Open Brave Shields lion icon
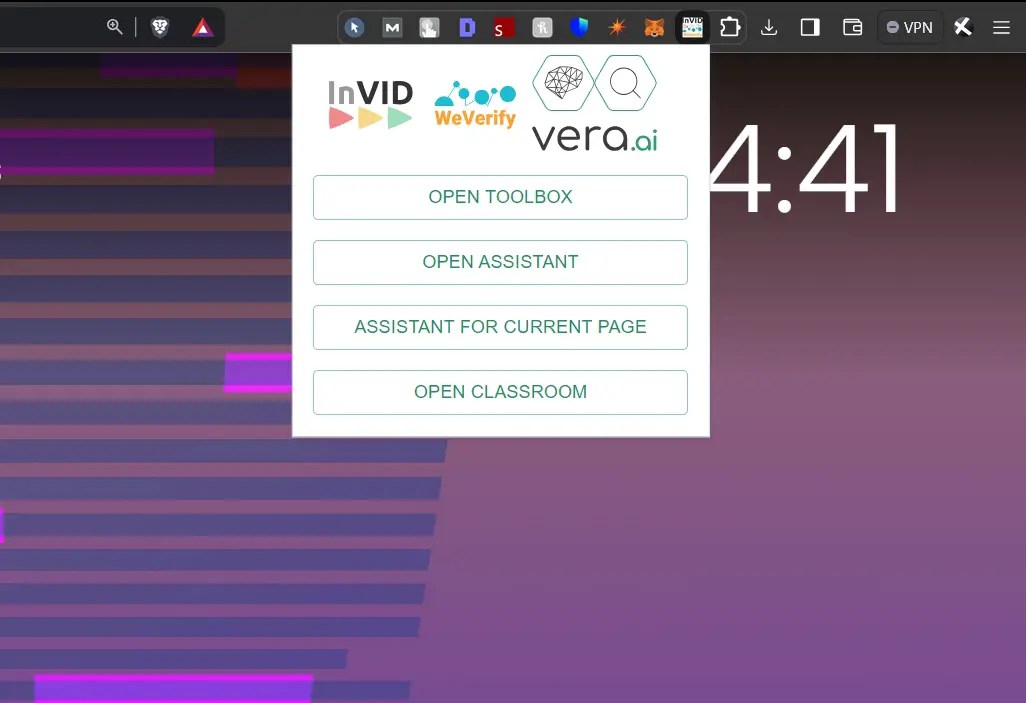This screenshot has height=703, width=1026. coord(160,27)
